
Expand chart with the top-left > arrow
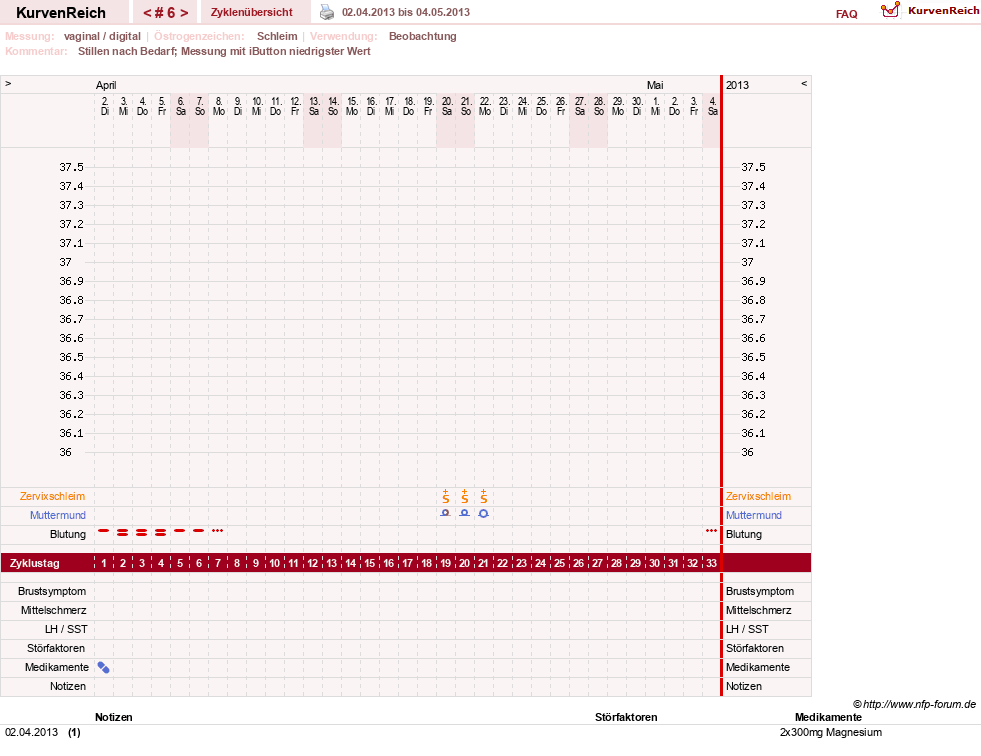click(8, 83)
